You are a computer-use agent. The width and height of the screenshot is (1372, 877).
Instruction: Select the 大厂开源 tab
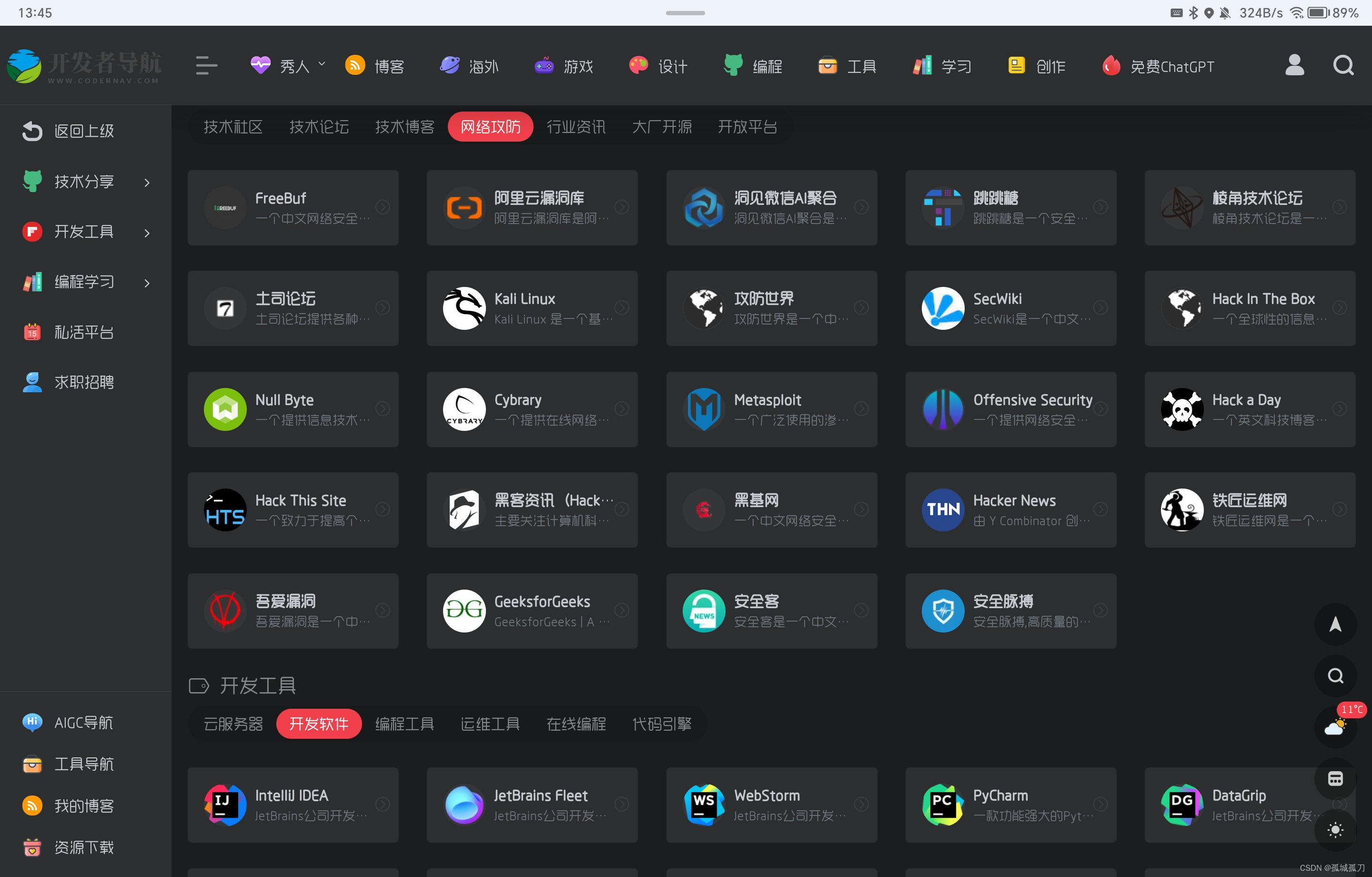pos(662,127)
